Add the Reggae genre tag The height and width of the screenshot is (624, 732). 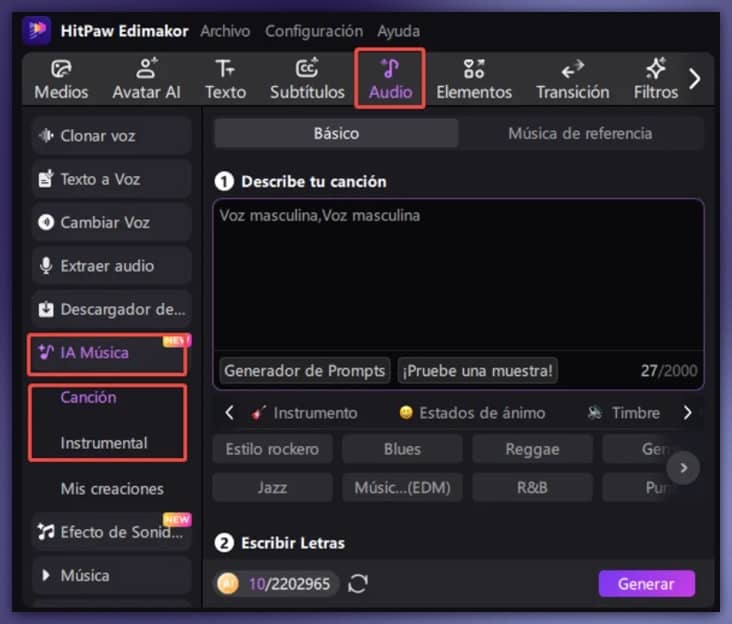[x=532, y=449]
